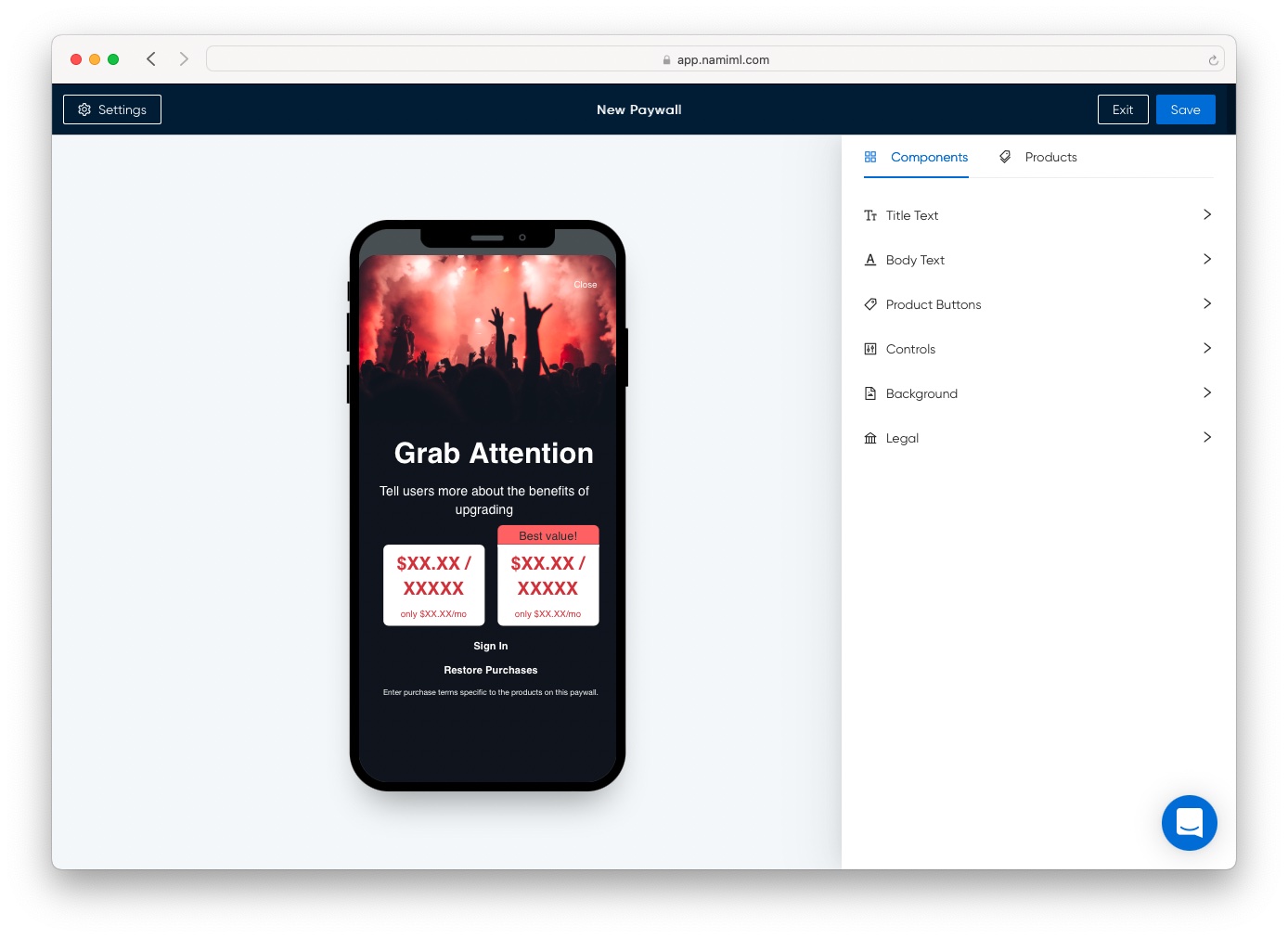This screenshot has width=1288, height=938.
Task: Reload the page with the refresh icon
Action: click(x=1213, y=60)
